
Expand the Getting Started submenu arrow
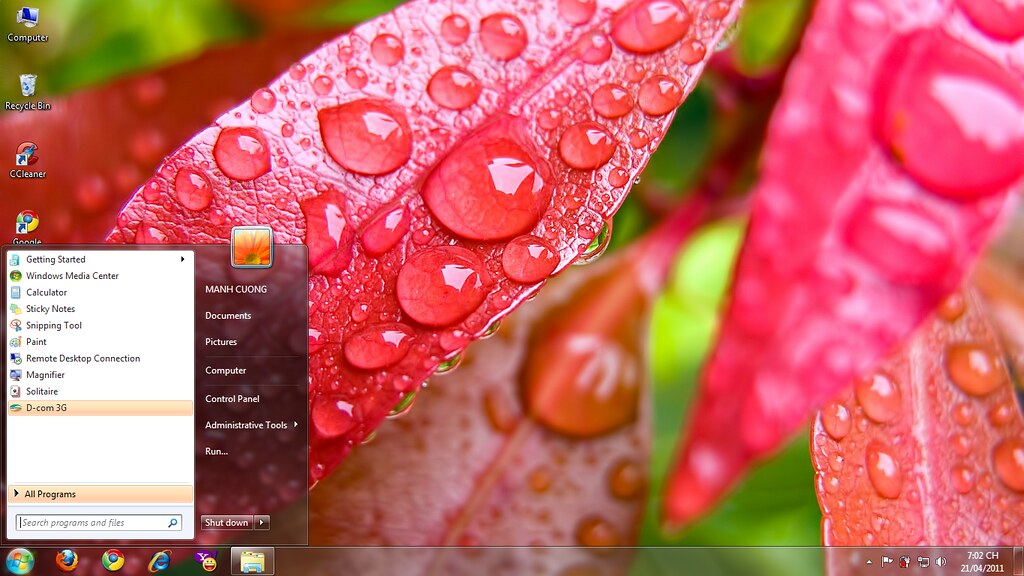(x=182, y=260)
